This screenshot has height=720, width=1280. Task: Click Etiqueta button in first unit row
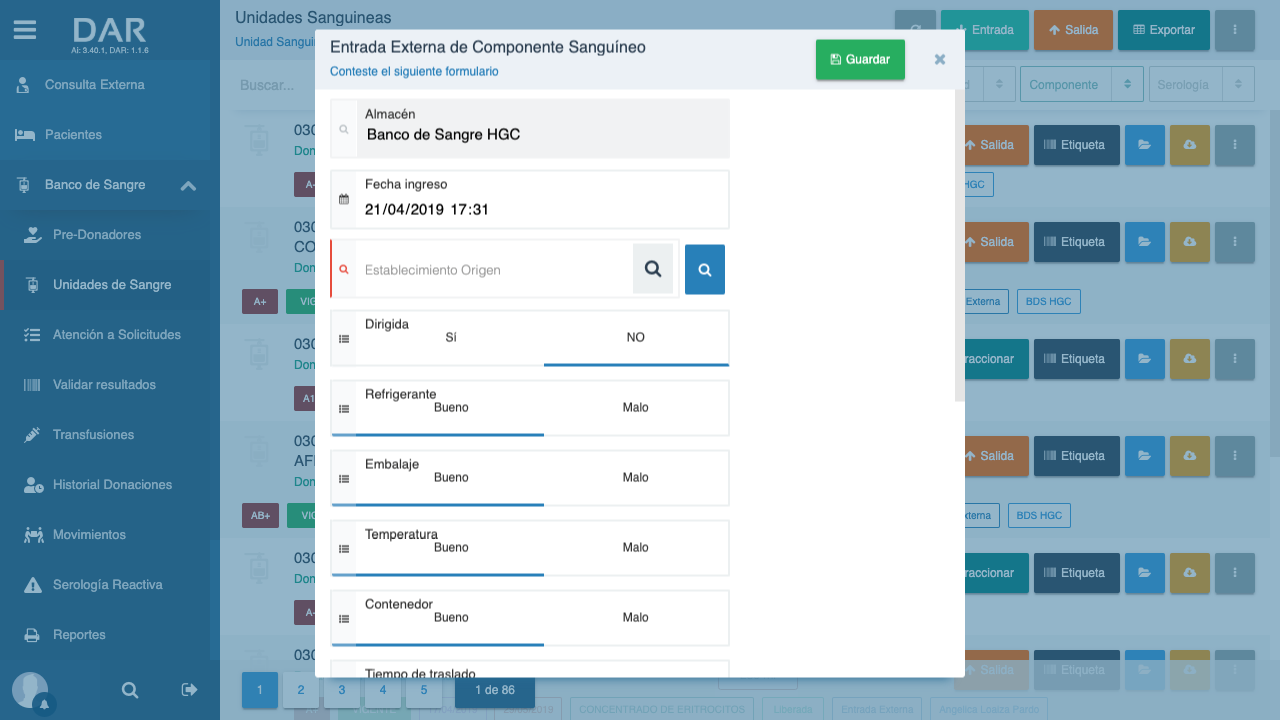point(1077,145)
